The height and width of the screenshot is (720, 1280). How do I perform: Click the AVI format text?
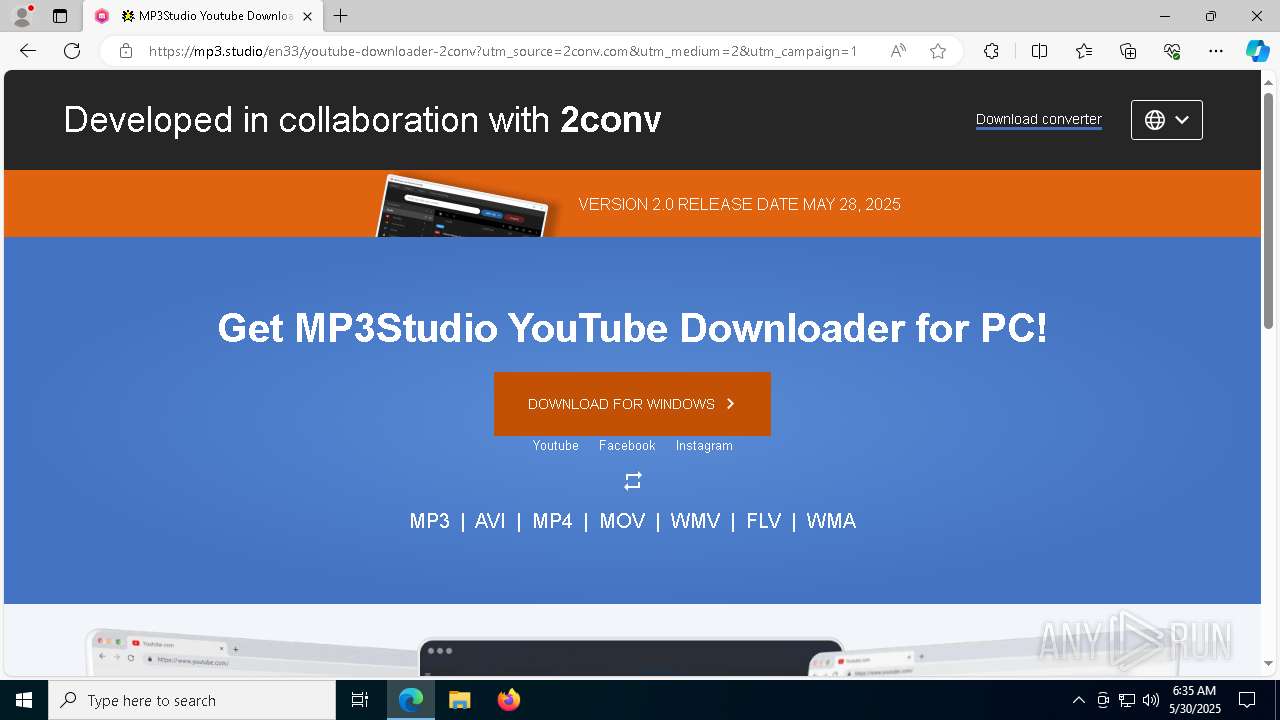[x=490, y=521]
